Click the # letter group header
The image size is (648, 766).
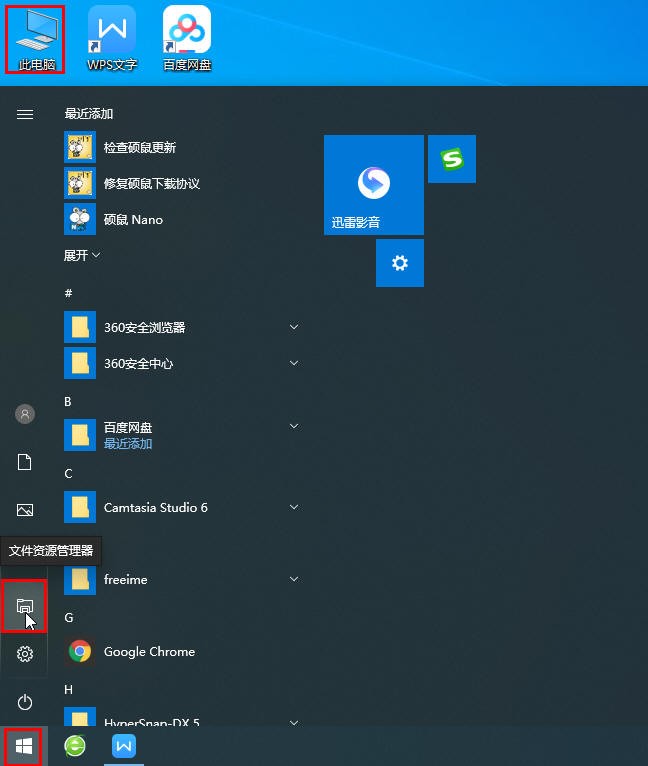[68, 293]
